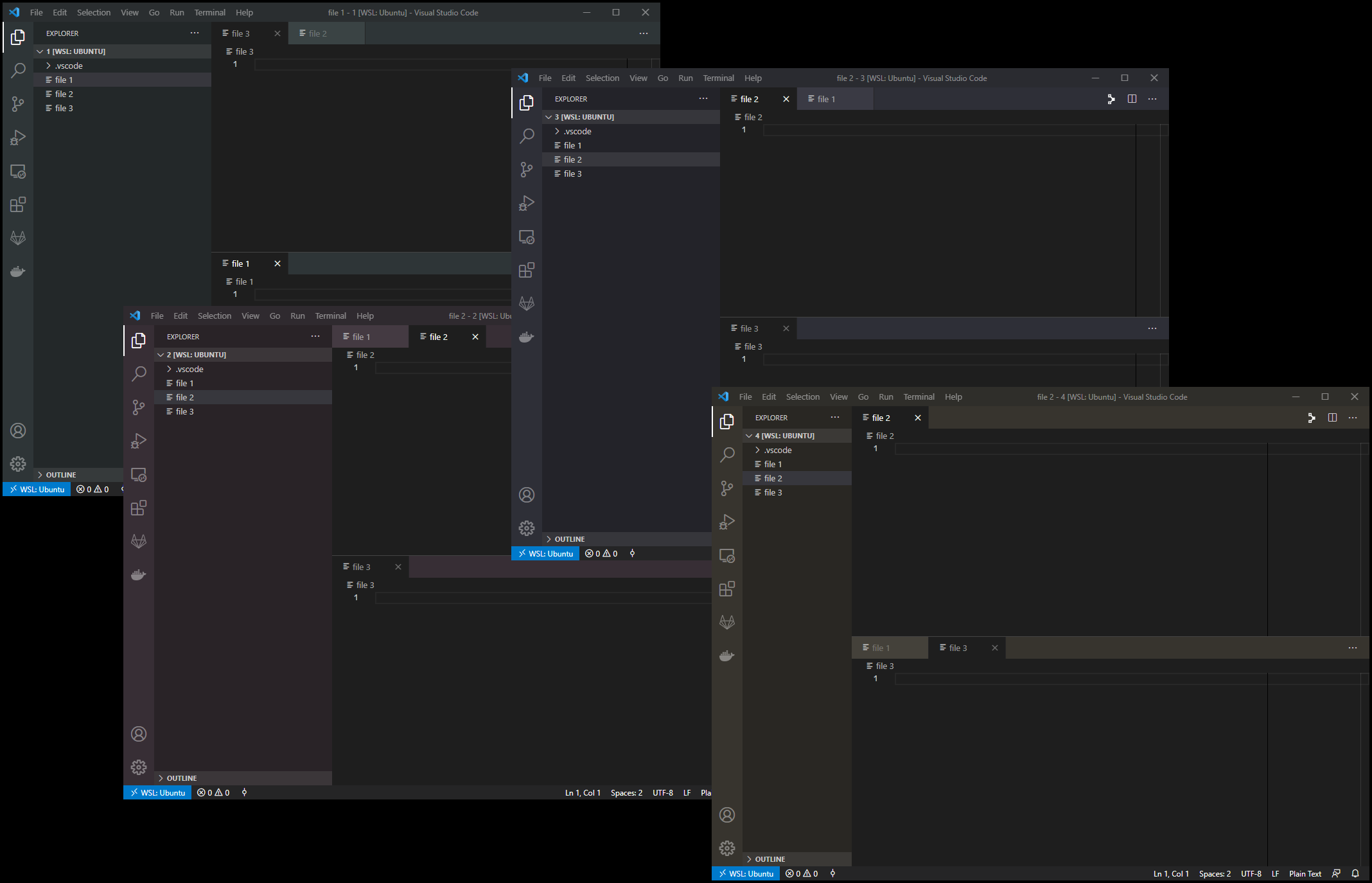Image resolution: width=1372 pixels, height=883 pixels.
Task: Open Remote Explorer icon in window 4
Action: (x=727, y=556)
